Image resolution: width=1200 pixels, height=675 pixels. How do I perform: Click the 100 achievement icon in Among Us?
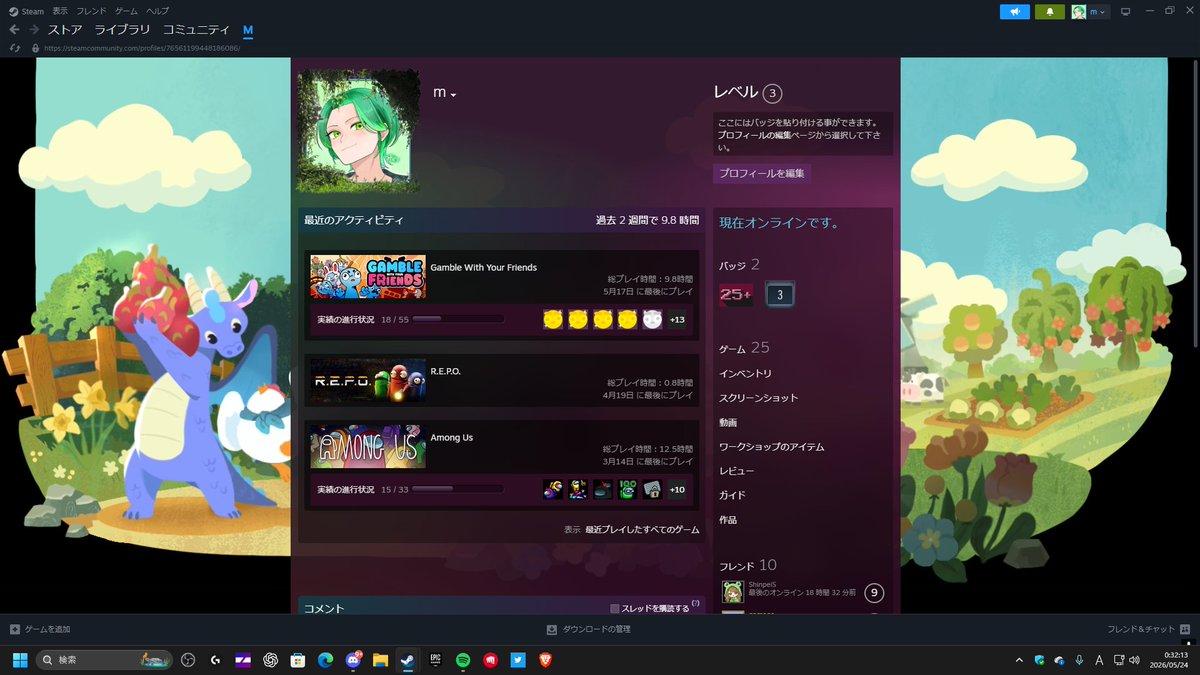tap(627, 489)
